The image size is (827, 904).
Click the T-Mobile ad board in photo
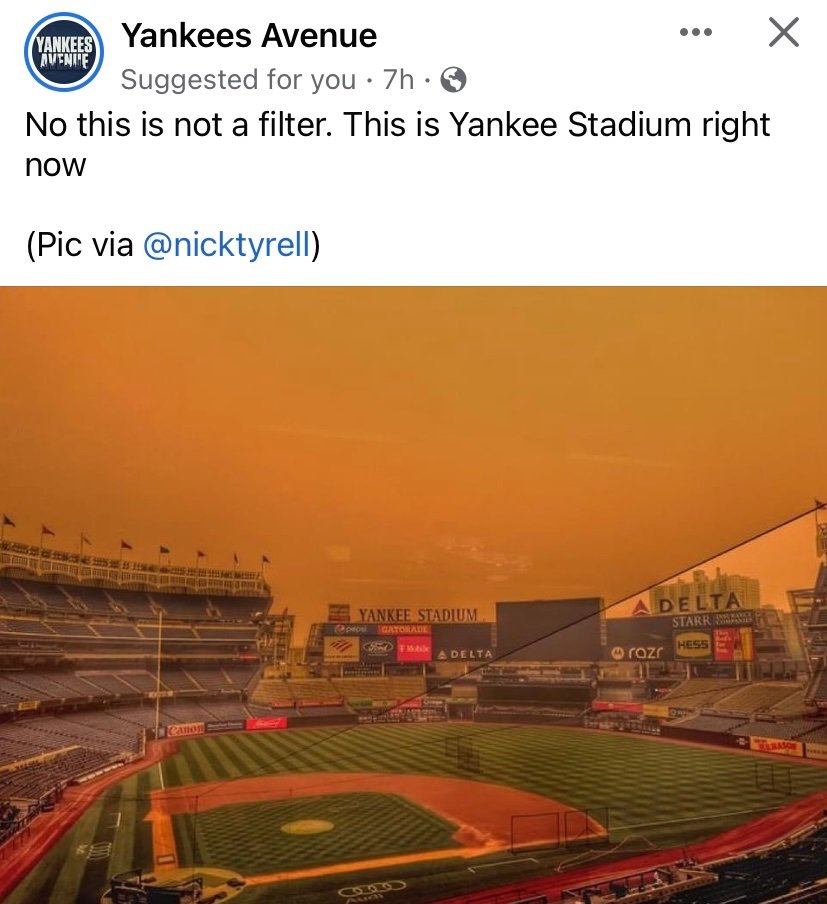click(413, 648)
